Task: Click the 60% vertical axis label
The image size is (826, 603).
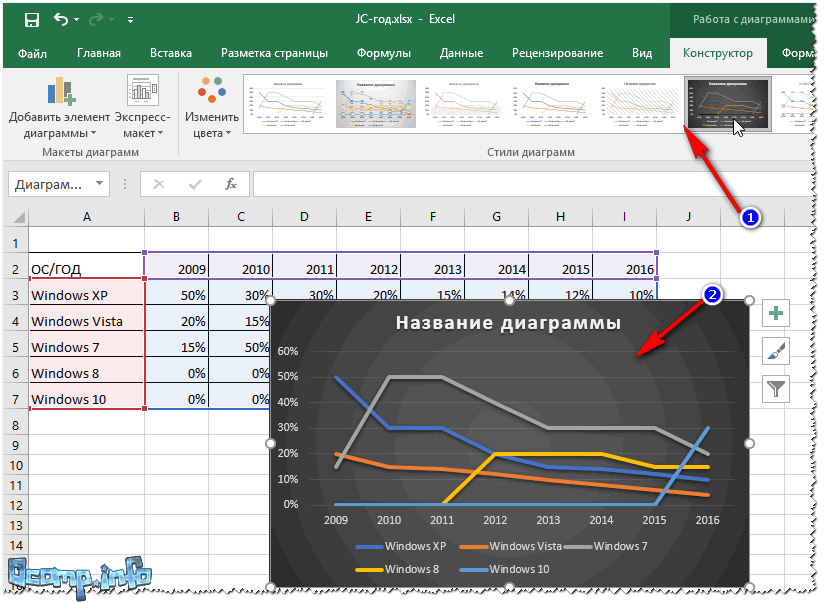Action: 288,351
